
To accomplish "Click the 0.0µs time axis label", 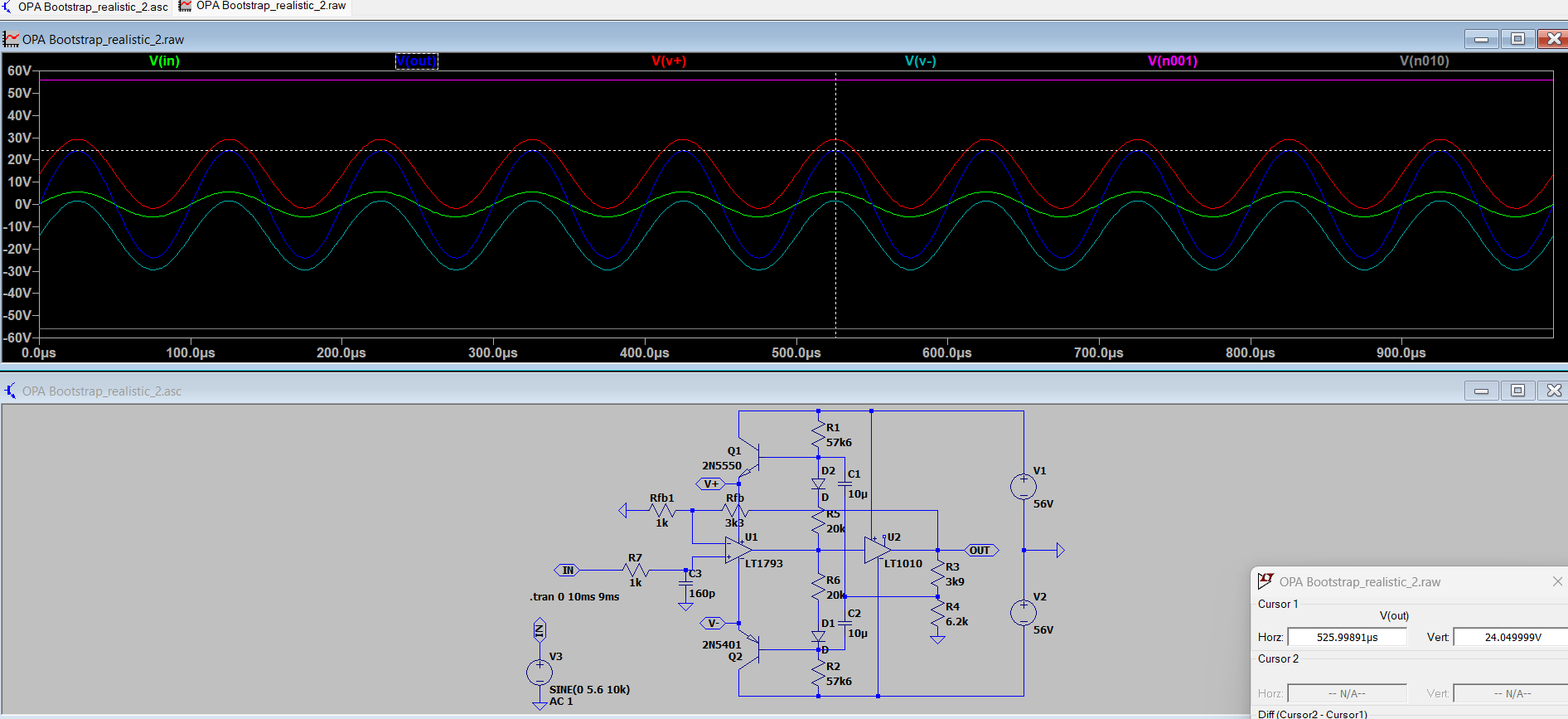I will pyautogui.click(x=39, y=352).
